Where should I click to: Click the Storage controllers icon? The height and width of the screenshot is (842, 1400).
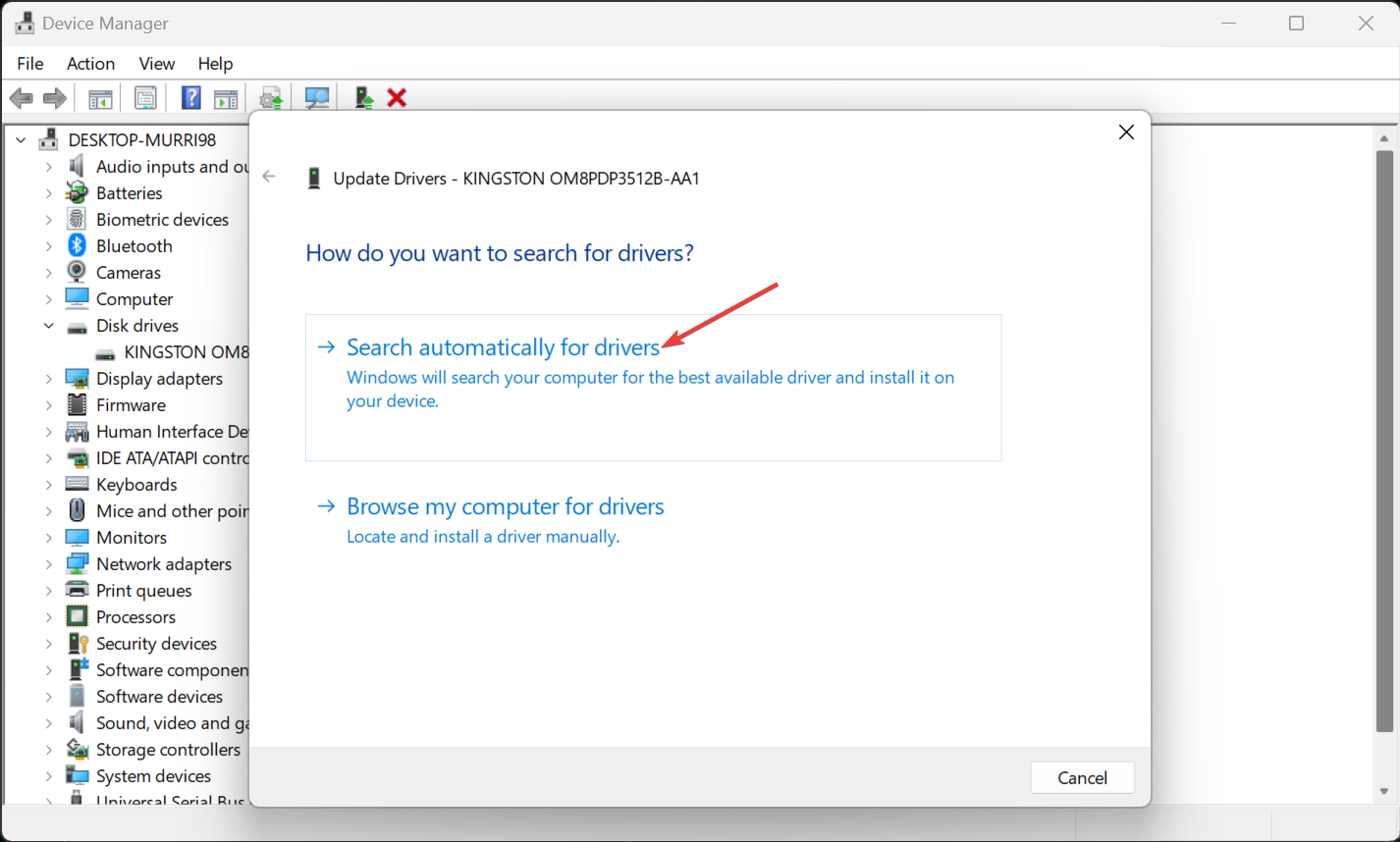tap(77, 750)
